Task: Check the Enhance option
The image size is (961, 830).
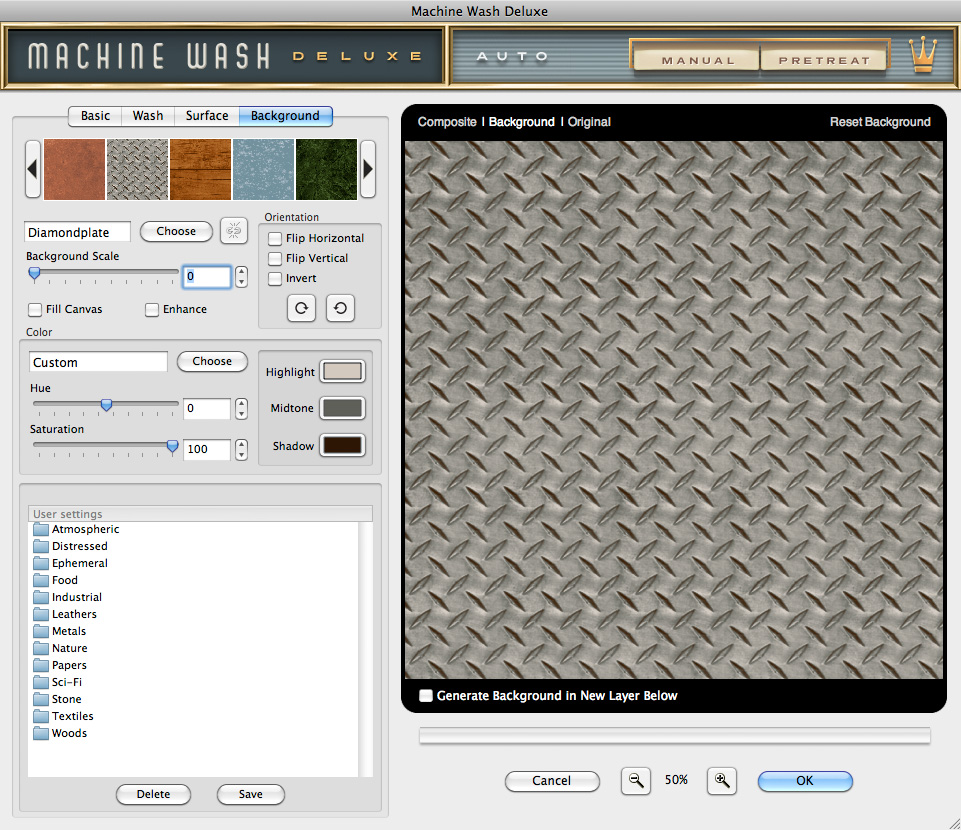Action: [x=152, y=310]
